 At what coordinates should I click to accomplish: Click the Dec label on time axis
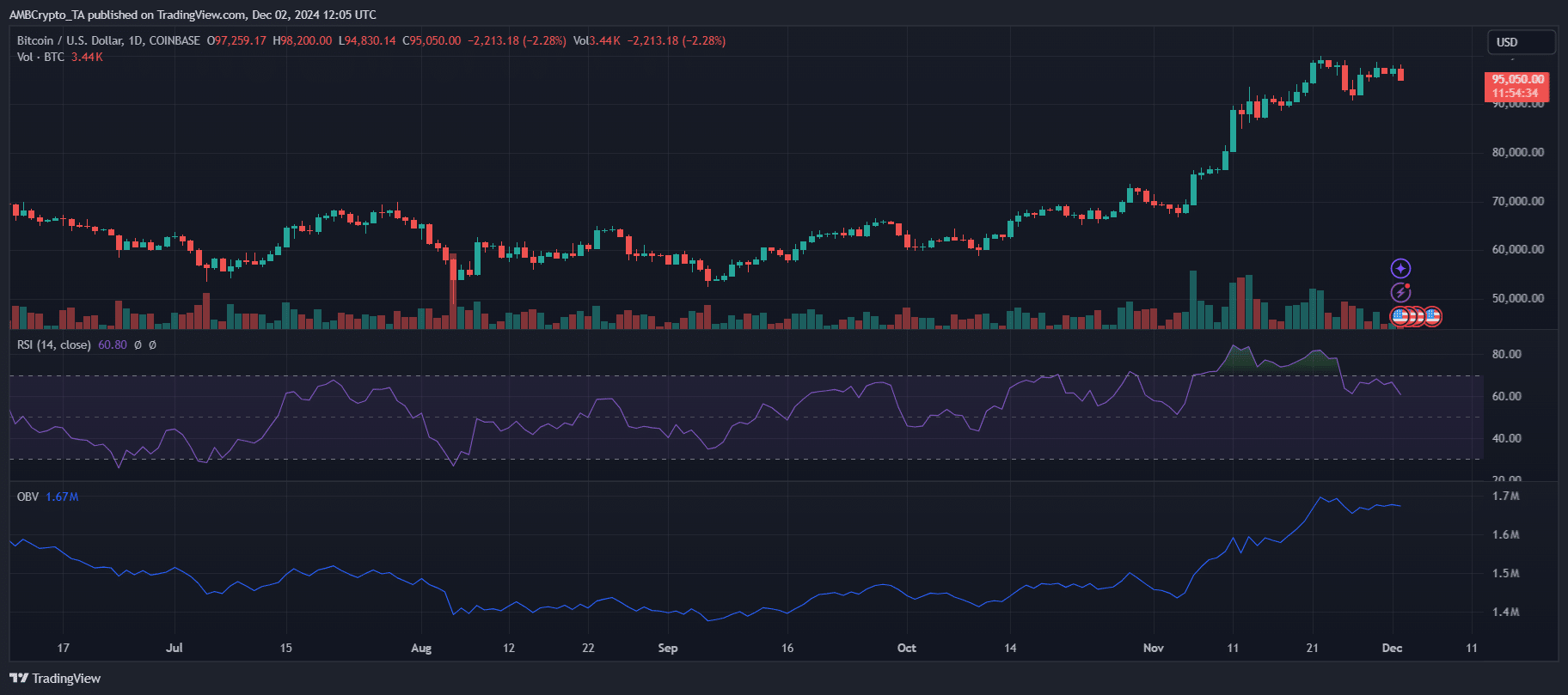point(1392,648)
